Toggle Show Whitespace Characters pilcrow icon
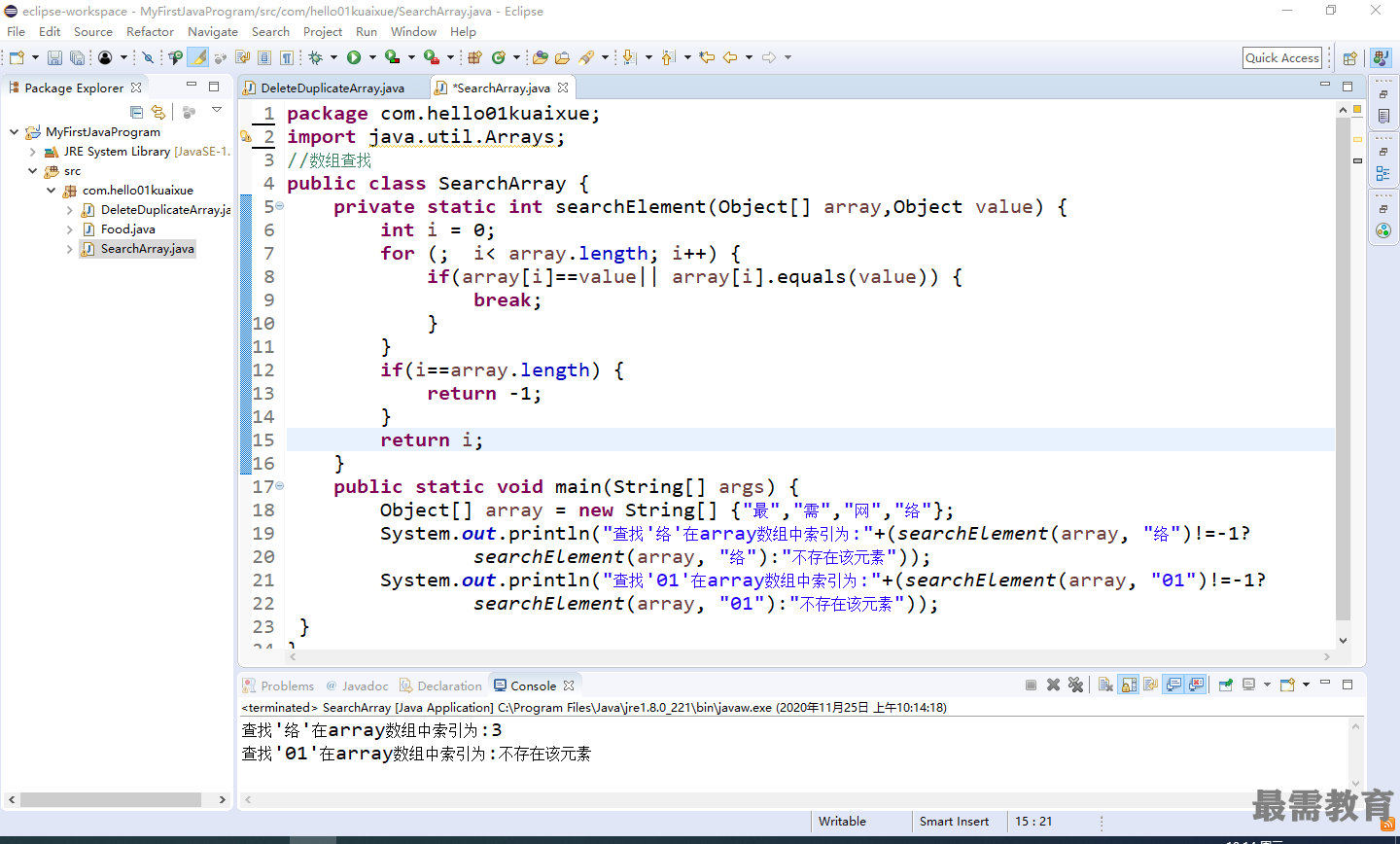1400x844 pixels. click(x=286, y=57)
